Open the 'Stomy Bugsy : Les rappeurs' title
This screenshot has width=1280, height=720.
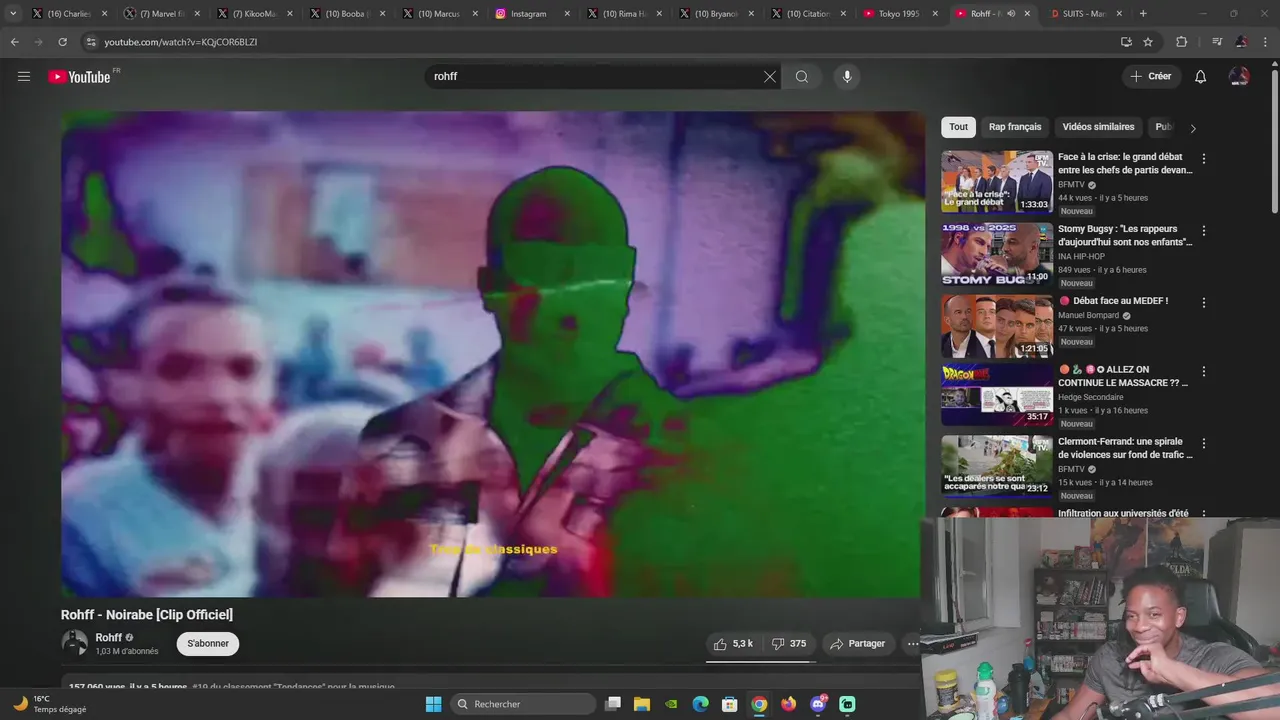tap(1125, 235)
